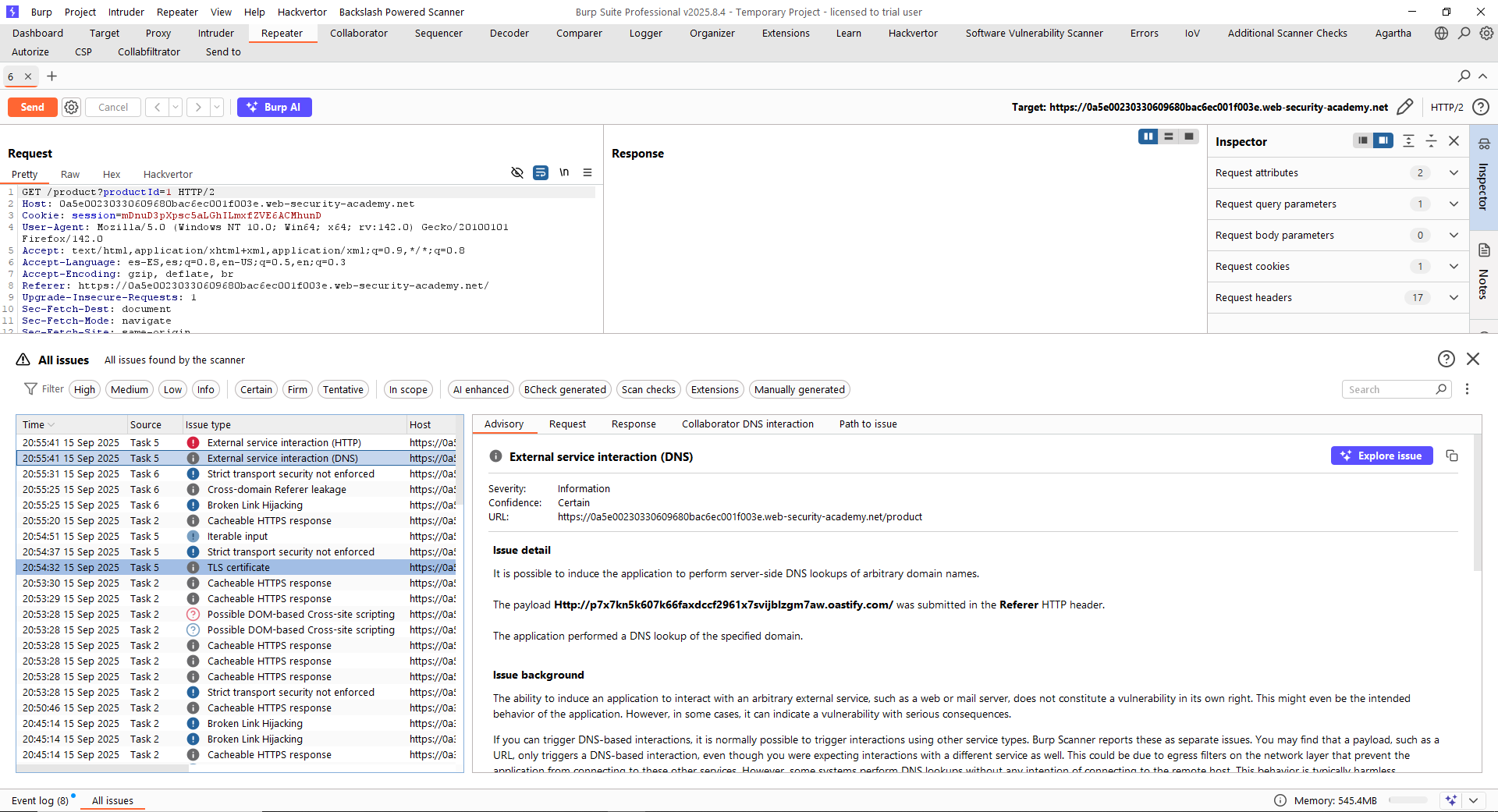The width and height of the screenshot is (1498, 812).
Task: Click the edit target pencil icon
Action: click(1405, 108)
